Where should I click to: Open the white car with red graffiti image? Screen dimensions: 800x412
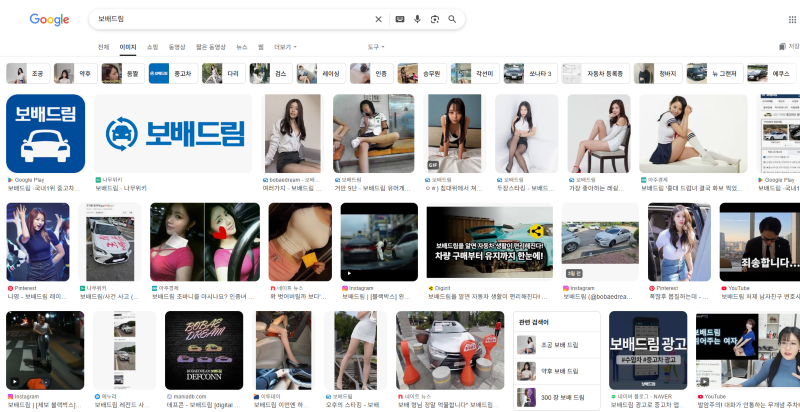coord(110,242)
